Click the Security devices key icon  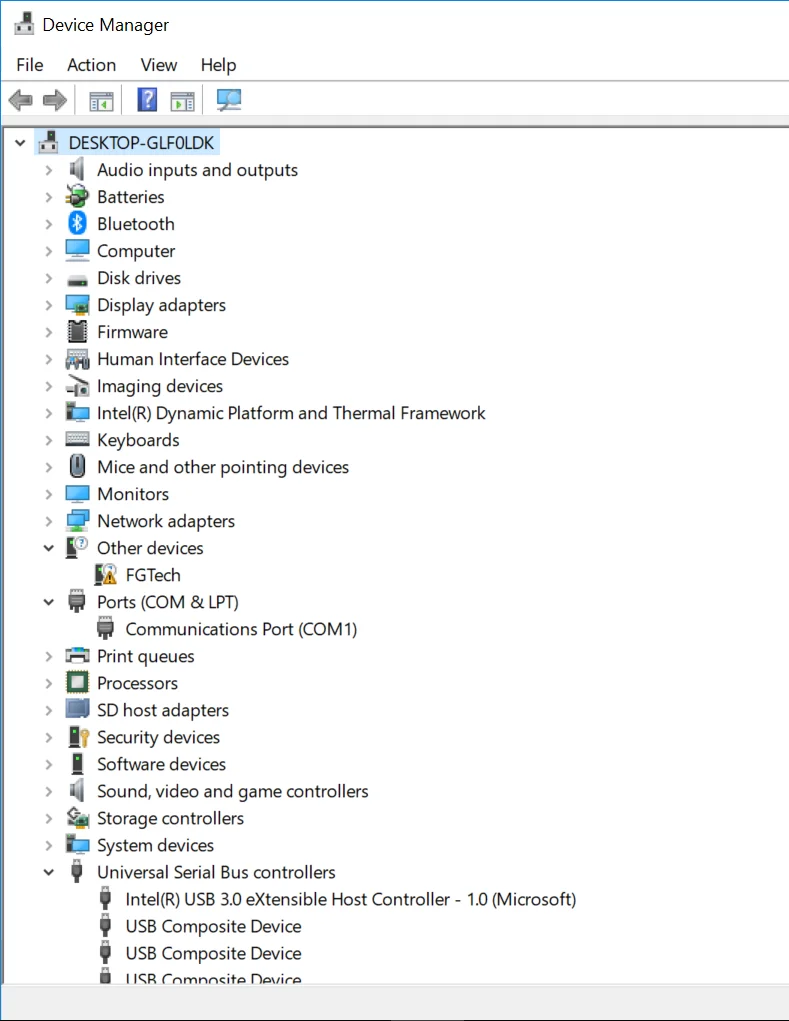[x=79, y=736]
